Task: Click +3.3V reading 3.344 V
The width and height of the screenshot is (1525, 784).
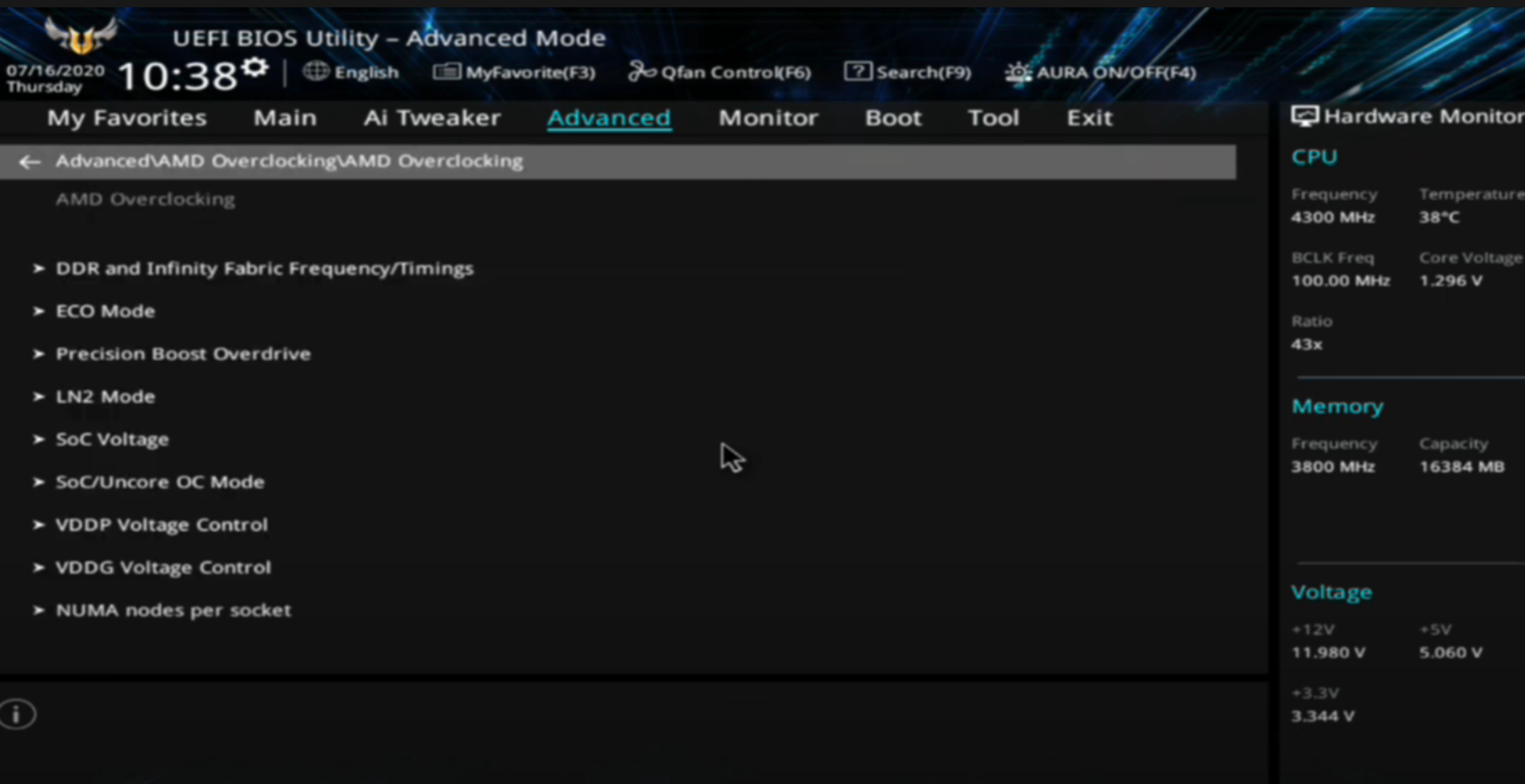Action: pyautogui.click(x=1322, y=716)
